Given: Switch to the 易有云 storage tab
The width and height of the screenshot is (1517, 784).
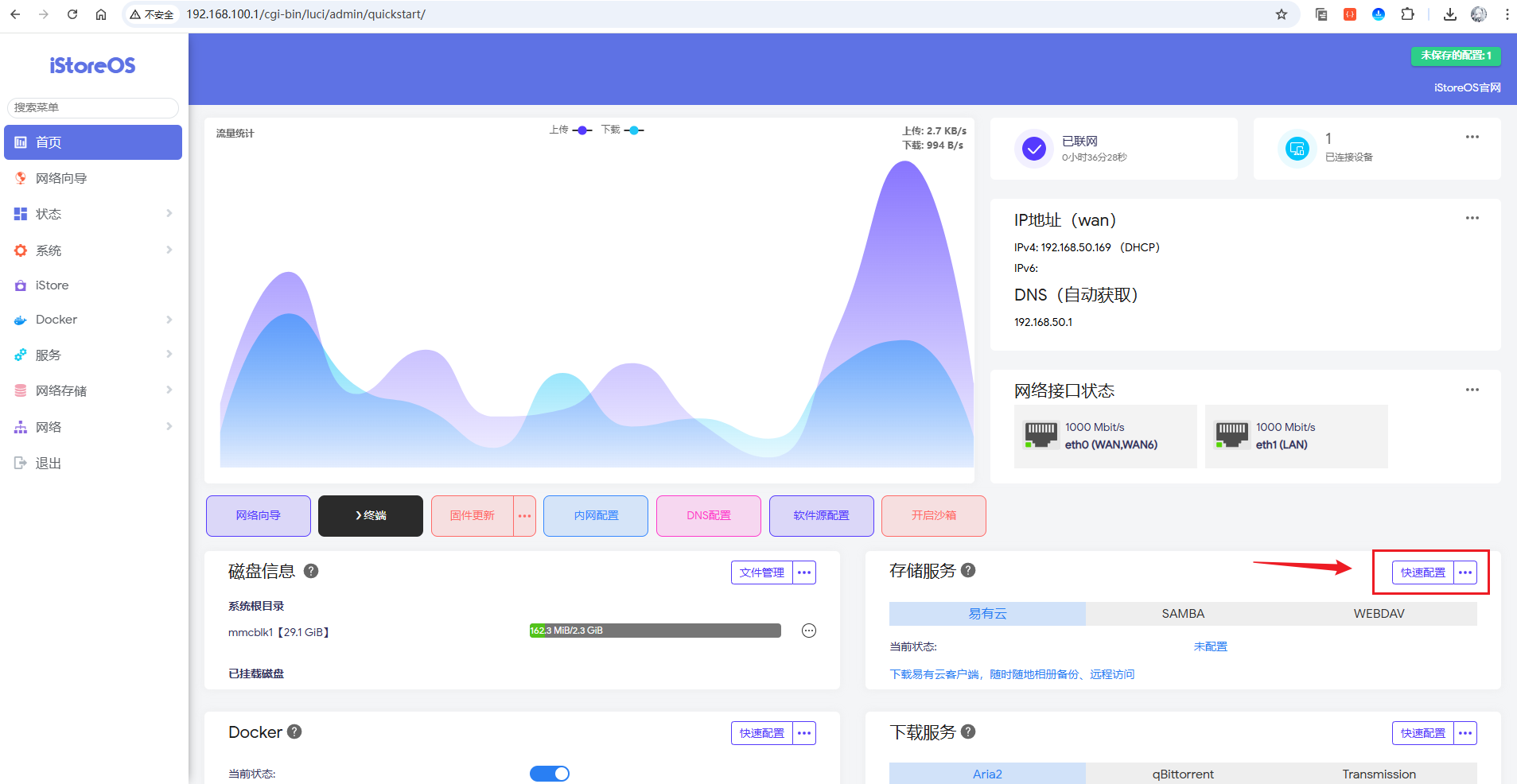Looking at the screenshot, I should 987,614.
